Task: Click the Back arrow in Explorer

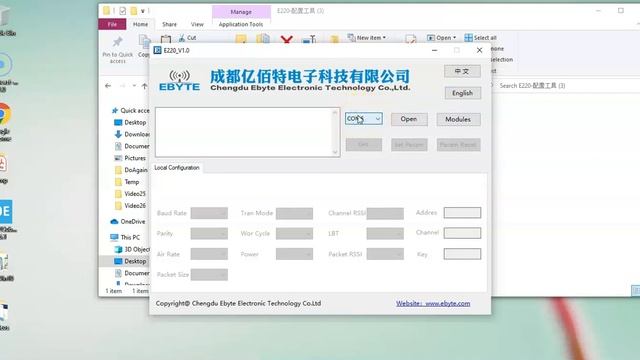Action: 108,86
